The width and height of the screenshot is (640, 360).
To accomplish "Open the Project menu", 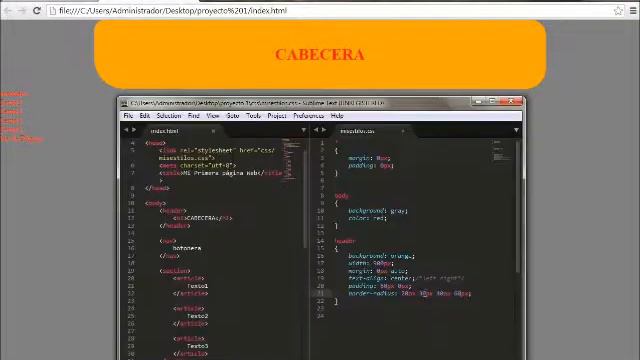I will pos(277,116).
